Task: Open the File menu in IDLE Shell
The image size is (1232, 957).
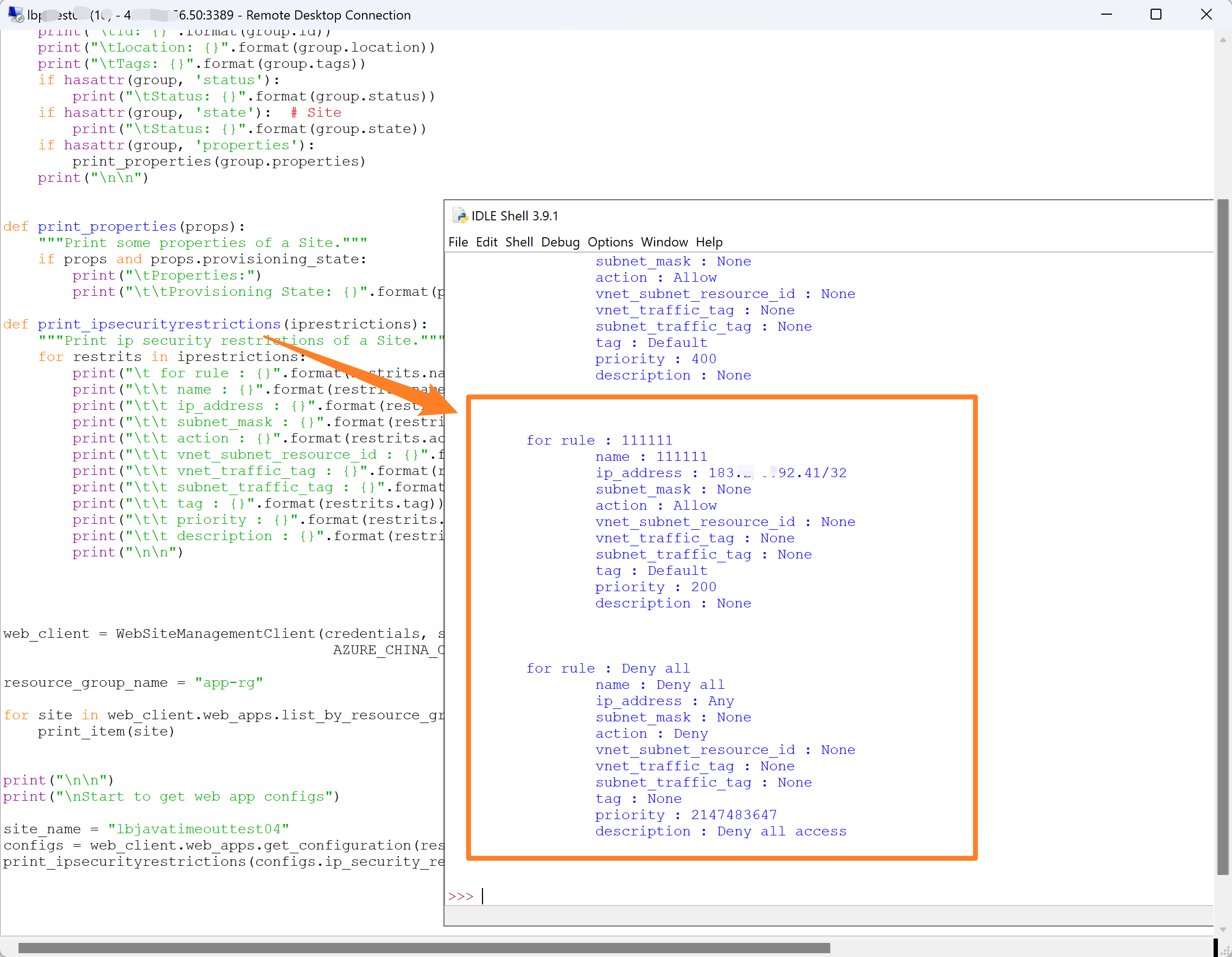Action: pos(458,242)
